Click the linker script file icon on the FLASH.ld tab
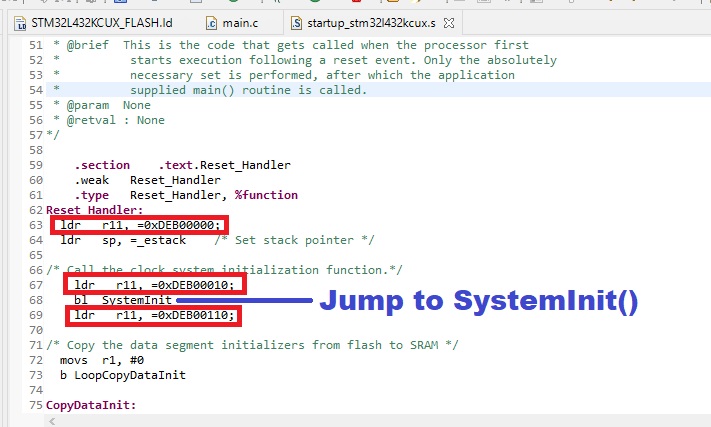This screenshot has width=711, height=427. click(x=20, y=23)
